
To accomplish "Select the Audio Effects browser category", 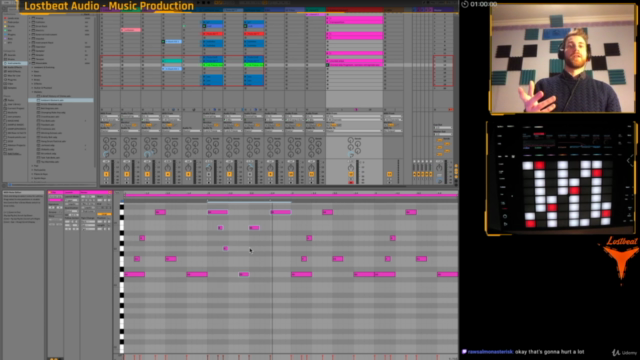I will pos(15,67).
